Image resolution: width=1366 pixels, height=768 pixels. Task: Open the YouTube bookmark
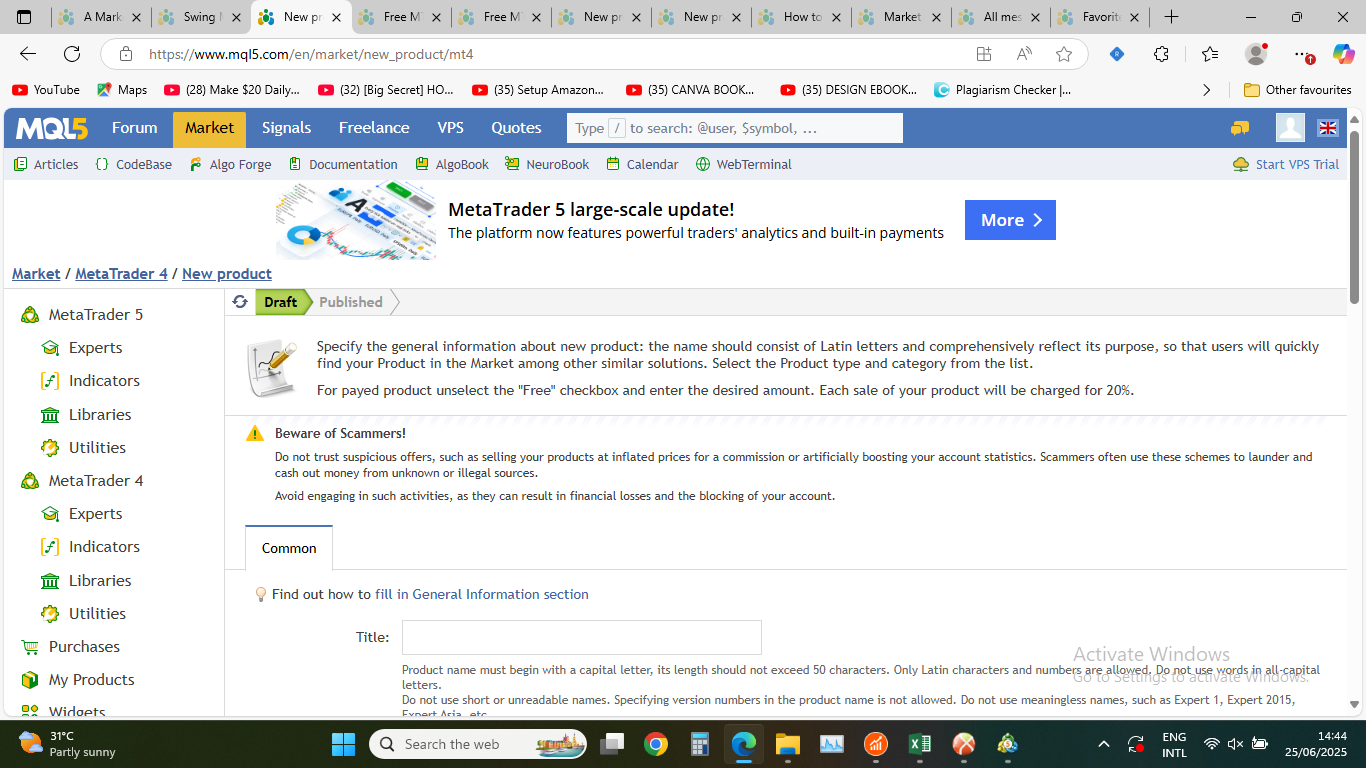click(x=46, y=90)
